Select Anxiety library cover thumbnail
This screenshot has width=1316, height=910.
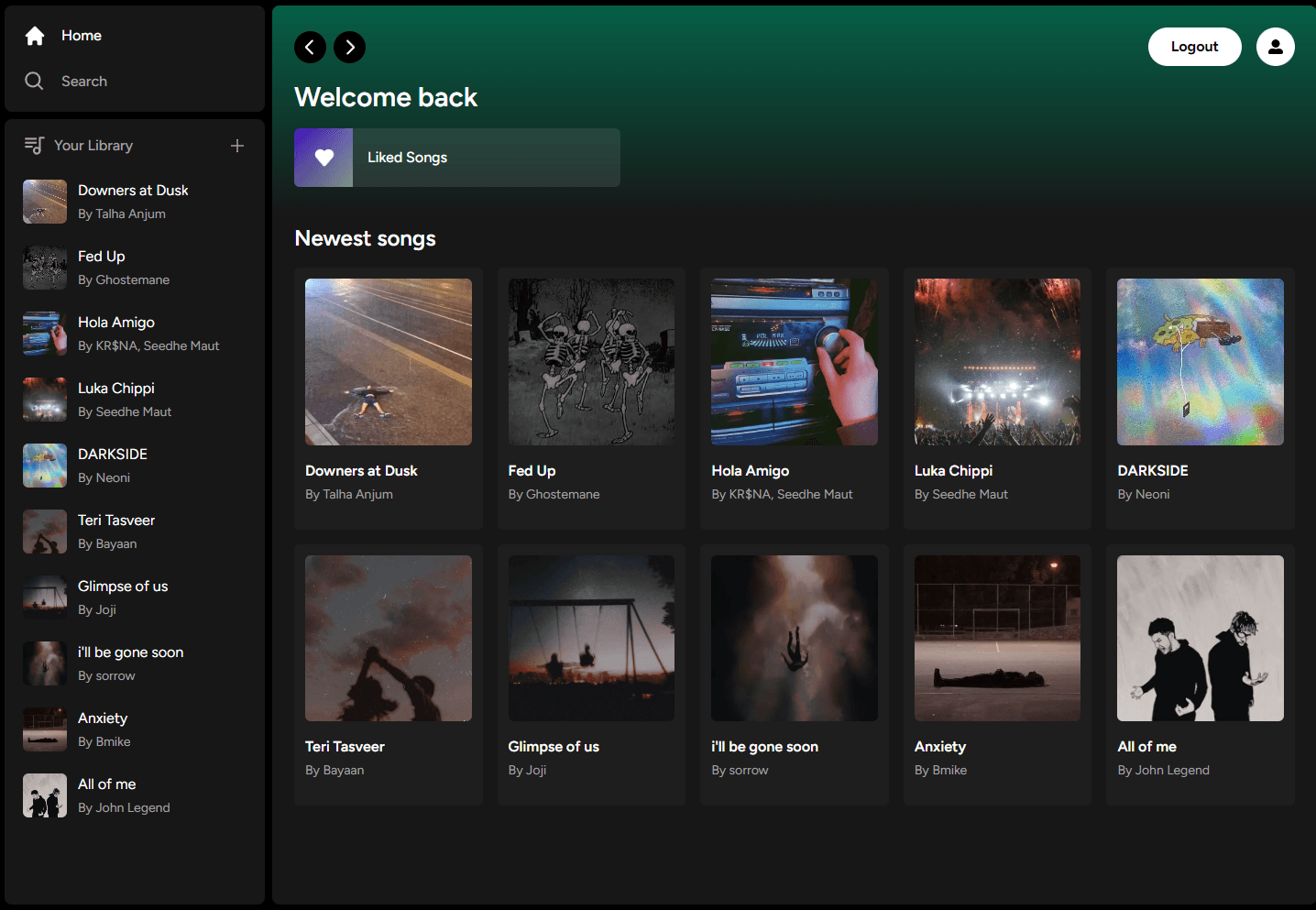[45, 729]
